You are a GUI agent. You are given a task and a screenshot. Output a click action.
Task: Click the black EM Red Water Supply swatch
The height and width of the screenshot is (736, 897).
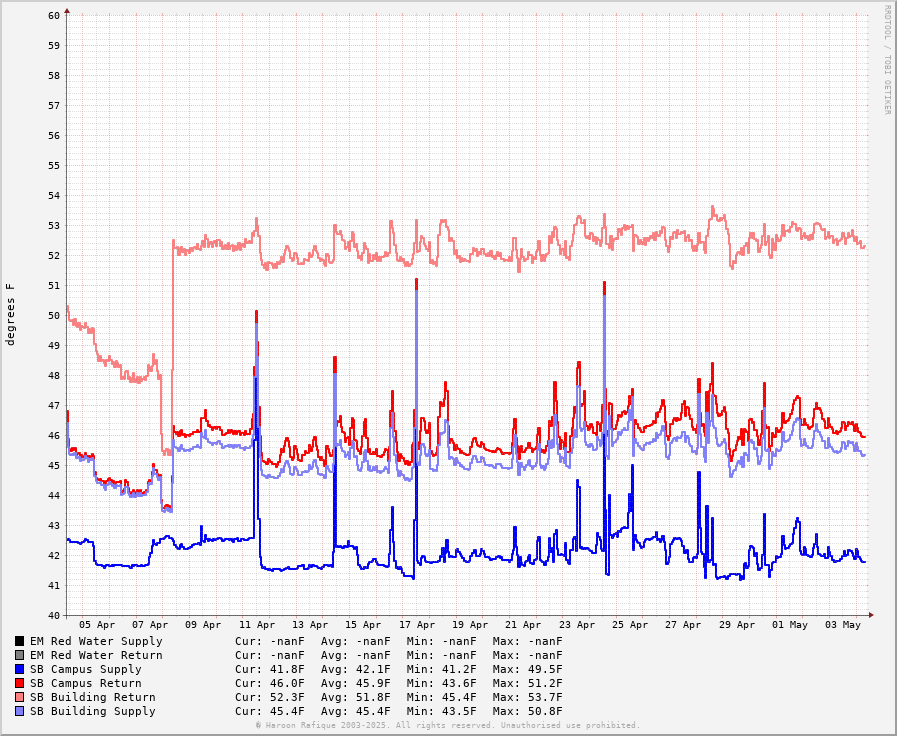click(19, 641)
